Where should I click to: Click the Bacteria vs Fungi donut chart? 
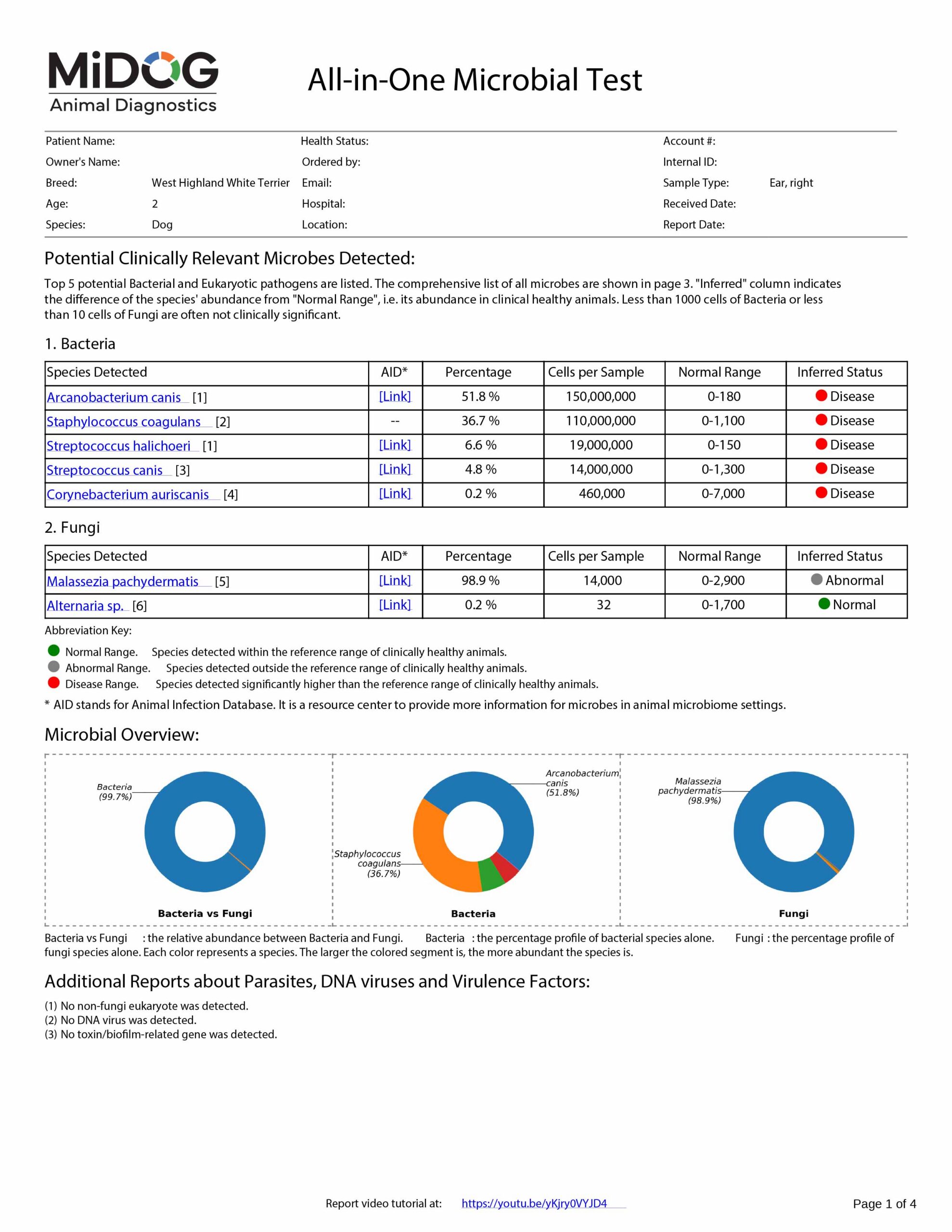point(205,832)
